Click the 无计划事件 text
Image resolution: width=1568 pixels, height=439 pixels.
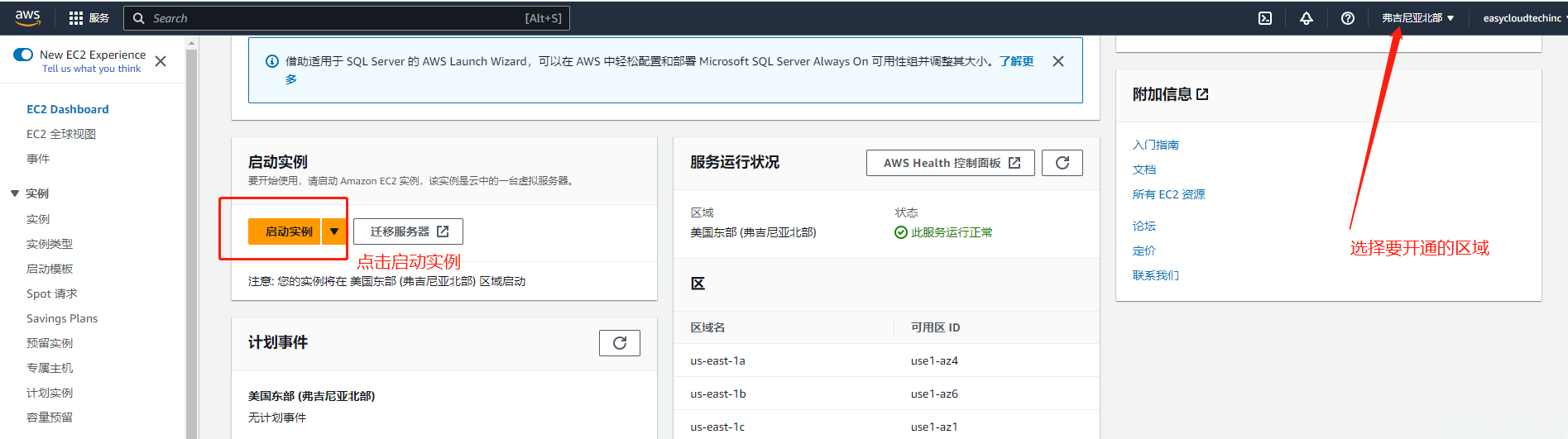click(277, 418)
